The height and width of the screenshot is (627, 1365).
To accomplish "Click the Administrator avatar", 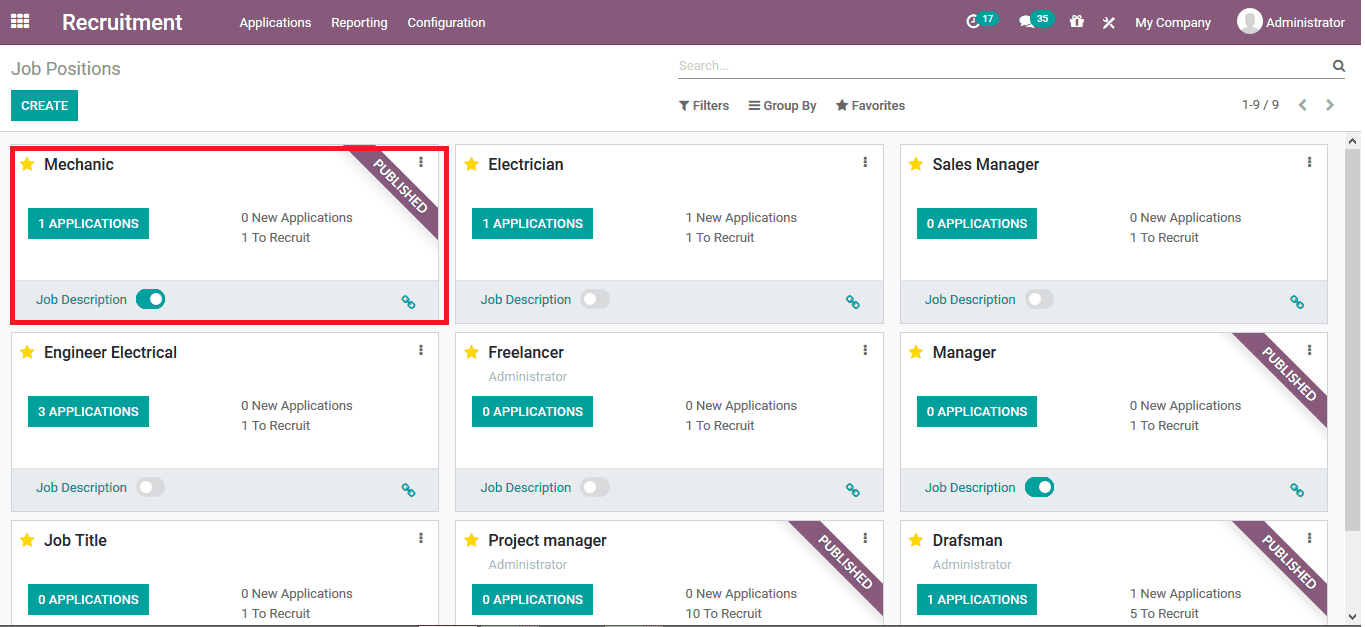I will click(1249, 21).
